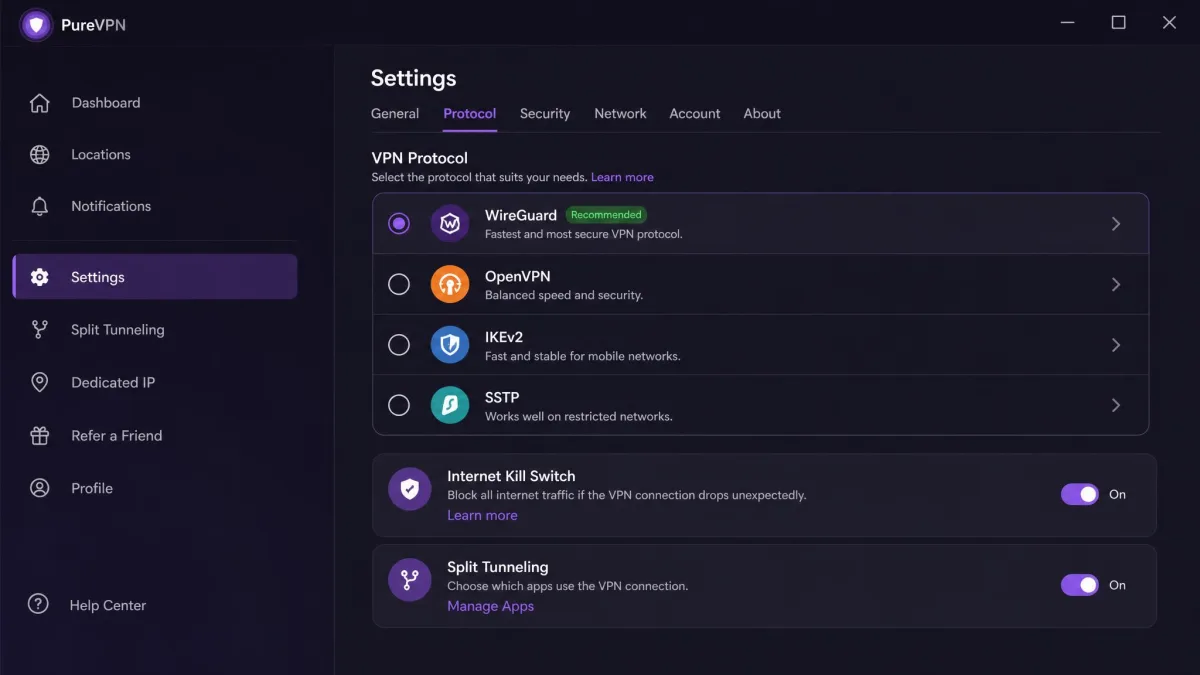Click the Dashboard home icon
This screenshot has height=675, width=1200.
[39, 103]
